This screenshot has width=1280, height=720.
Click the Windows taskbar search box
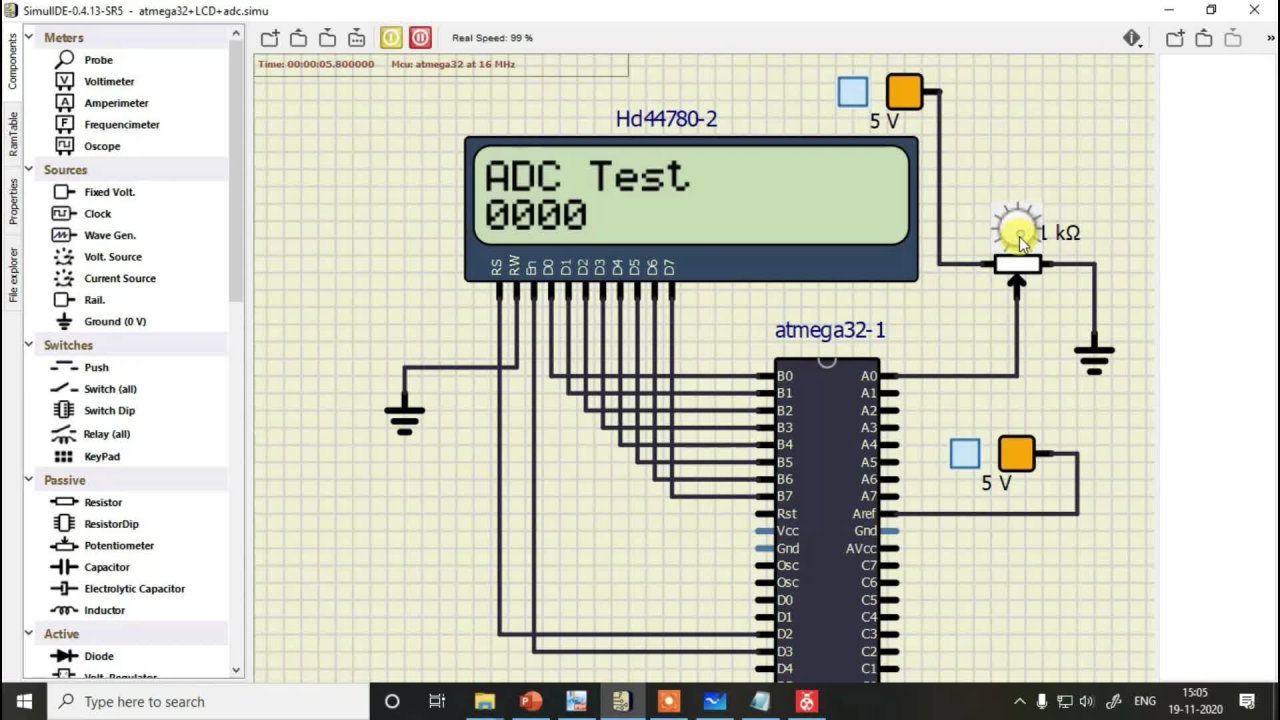pos(208,701)
